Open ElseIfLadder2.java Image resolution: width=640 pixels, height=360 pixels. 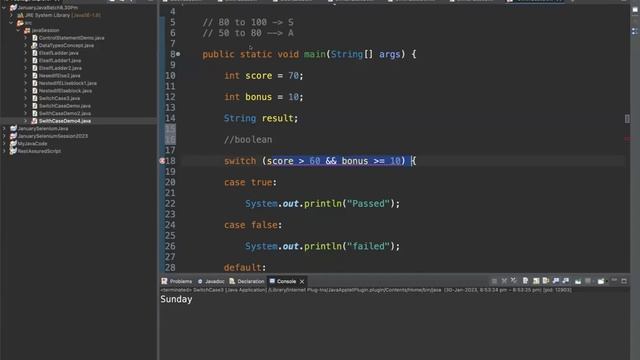click(x=60, y=68)
